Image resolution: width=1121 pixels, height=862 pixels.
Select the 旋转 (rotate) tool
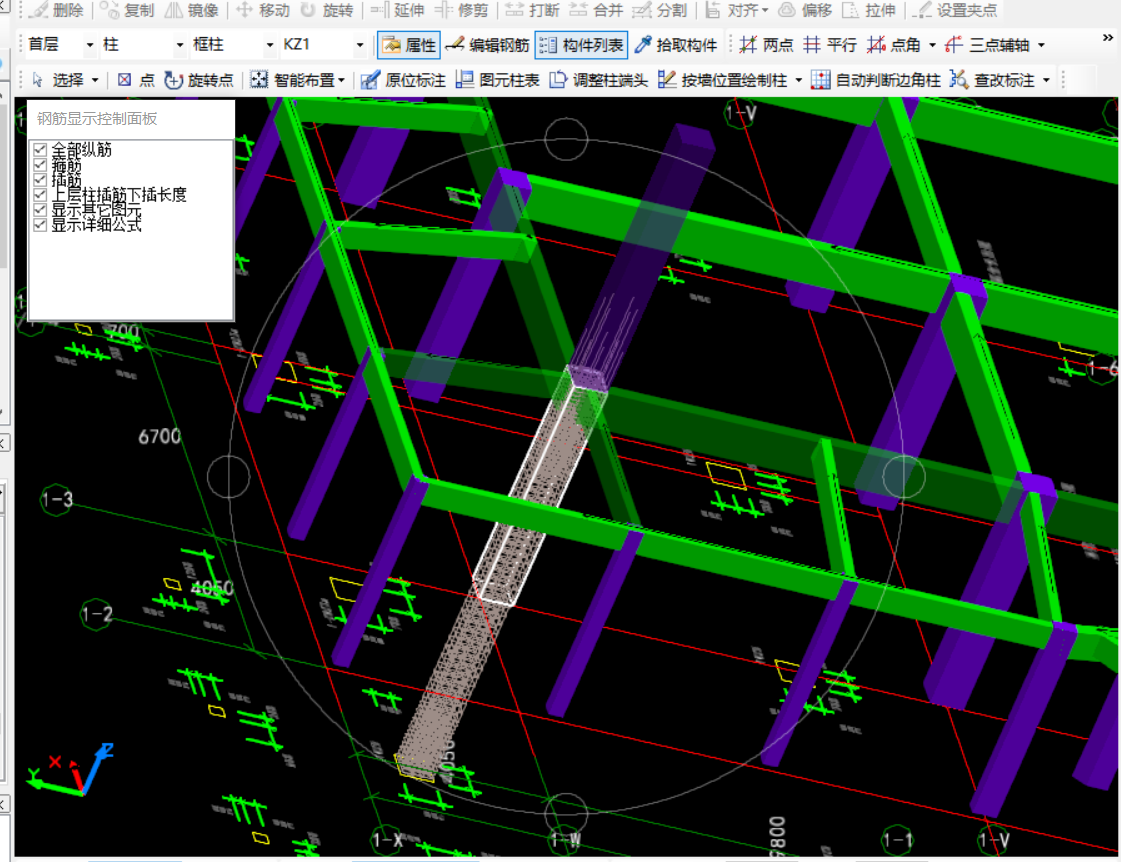coord(327,10)
